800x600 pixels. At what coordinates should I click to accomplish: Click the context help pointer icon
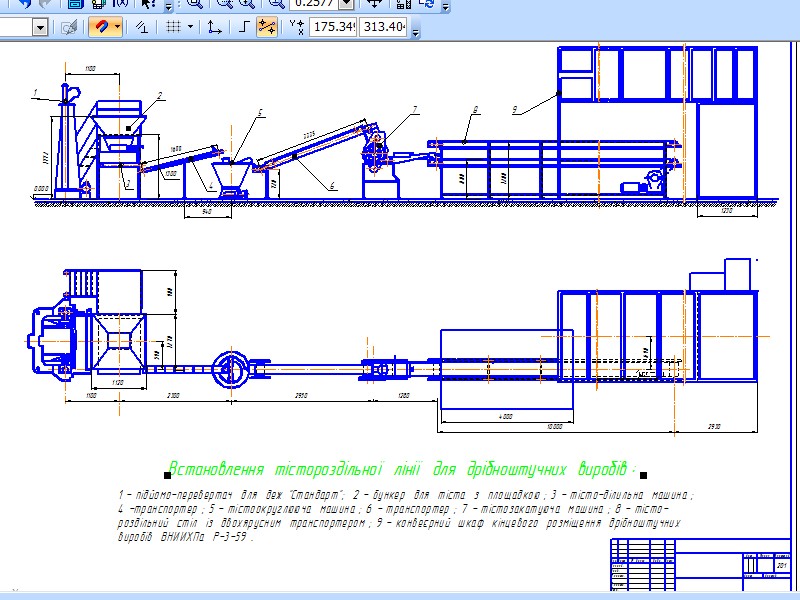point(148,4)
